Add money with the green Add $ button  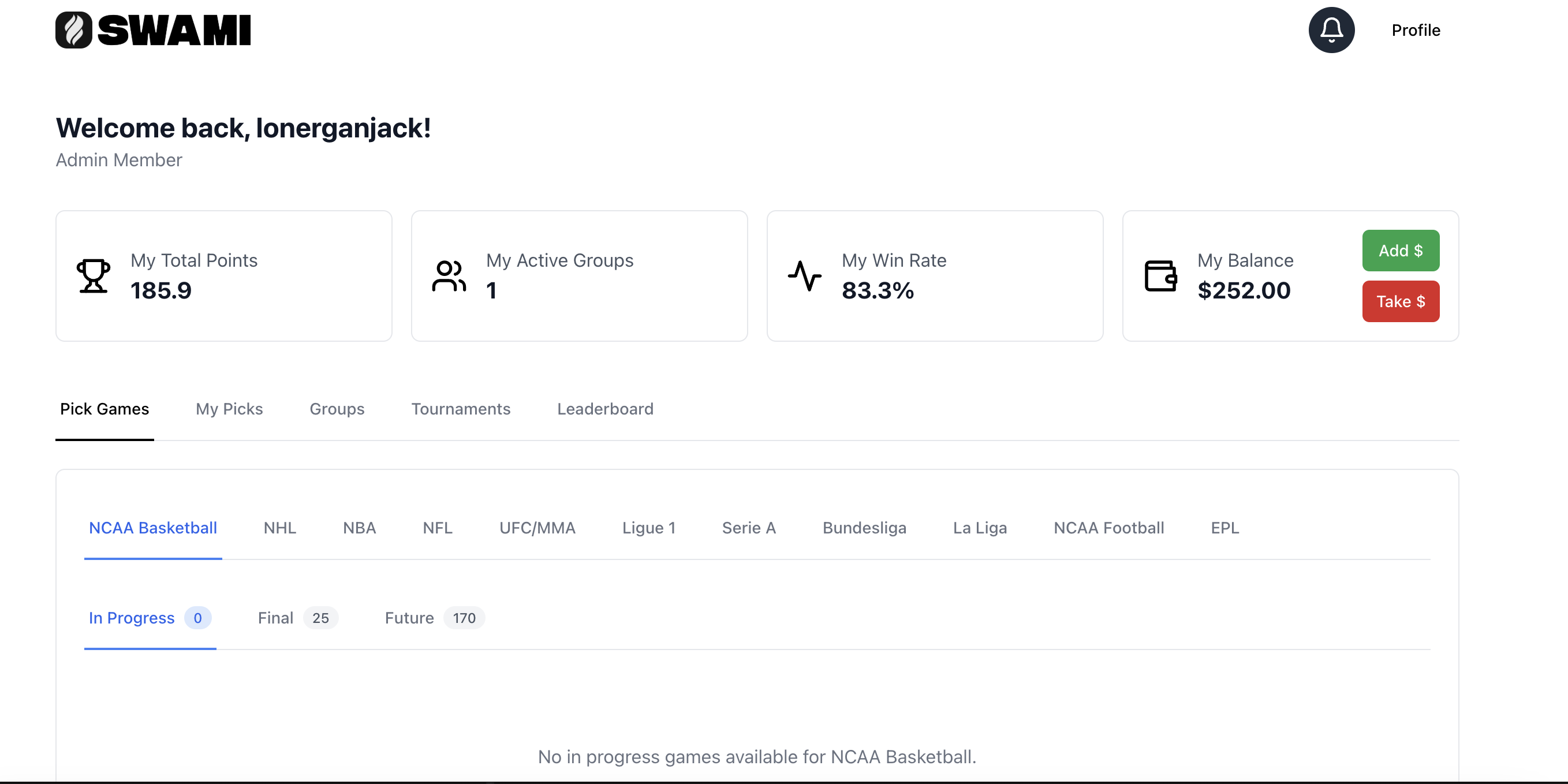coord(1401,250)
